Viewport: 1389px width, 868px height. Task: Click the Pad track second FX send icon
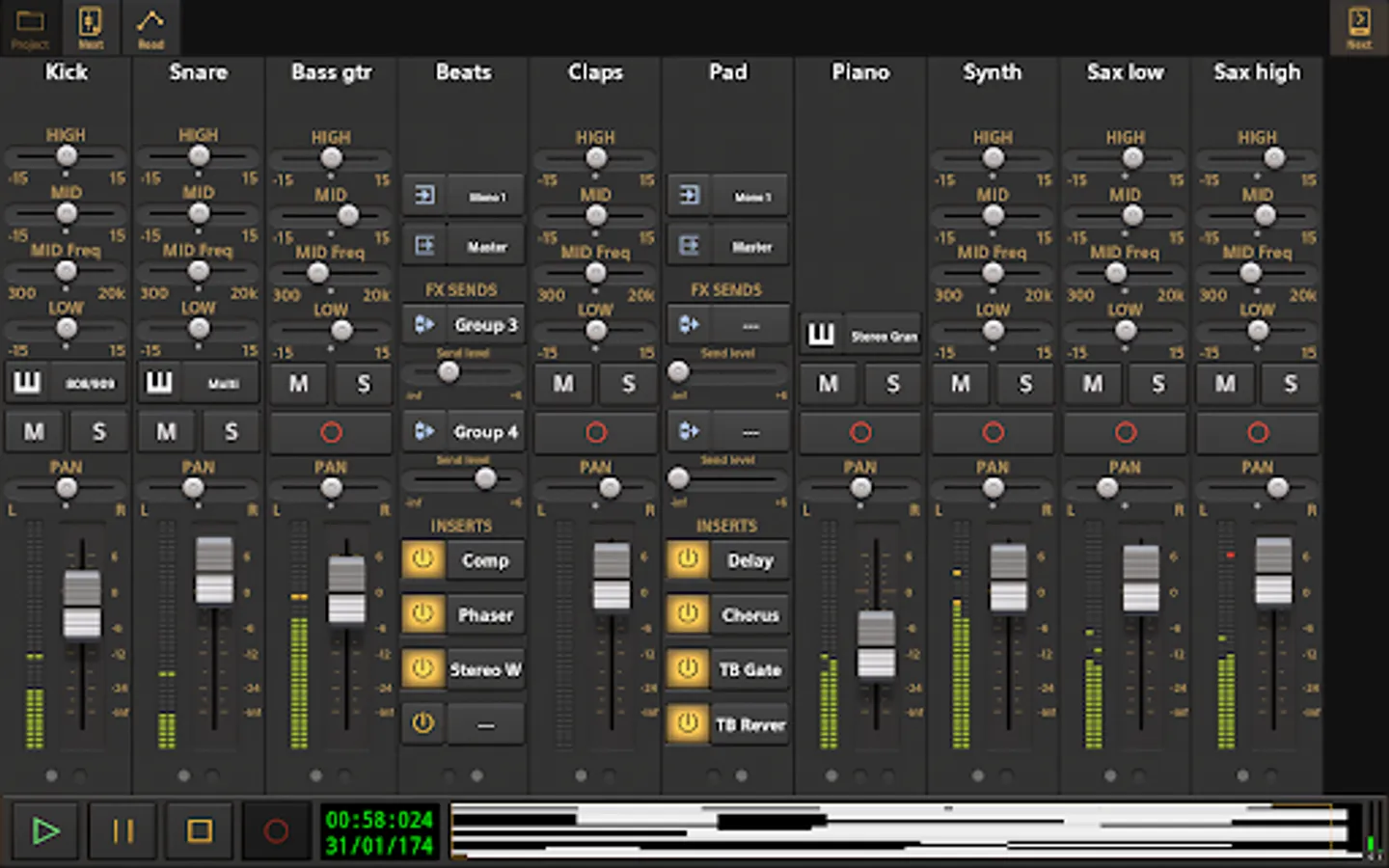689,431
